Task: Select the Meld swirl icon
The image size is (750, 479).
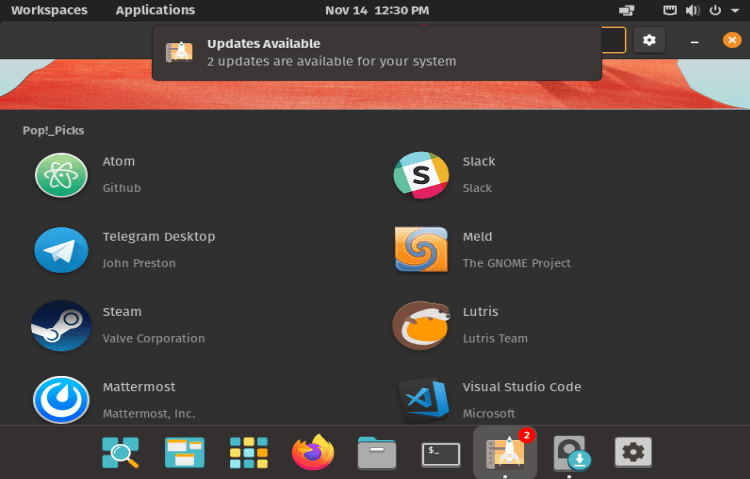Action: [421, 250]
